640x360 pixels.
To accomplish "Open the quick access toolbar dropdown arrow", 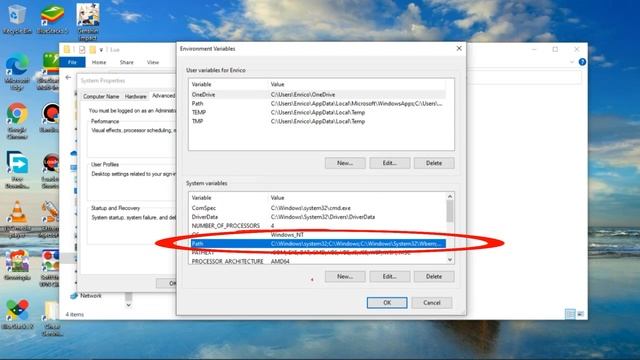I will click(x=101, y=50).
